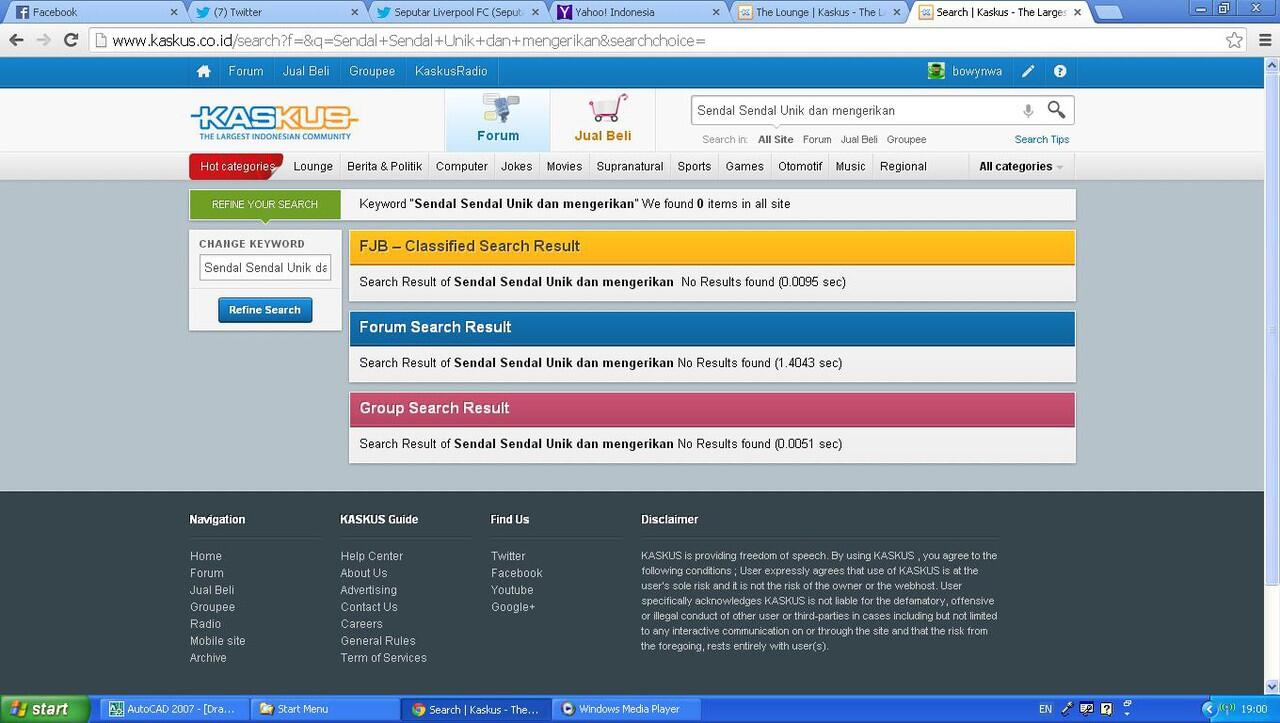Screen dimensions: 1280x723
Task: Restrict search to Groupee under Search in
Action: click(907, 140)
